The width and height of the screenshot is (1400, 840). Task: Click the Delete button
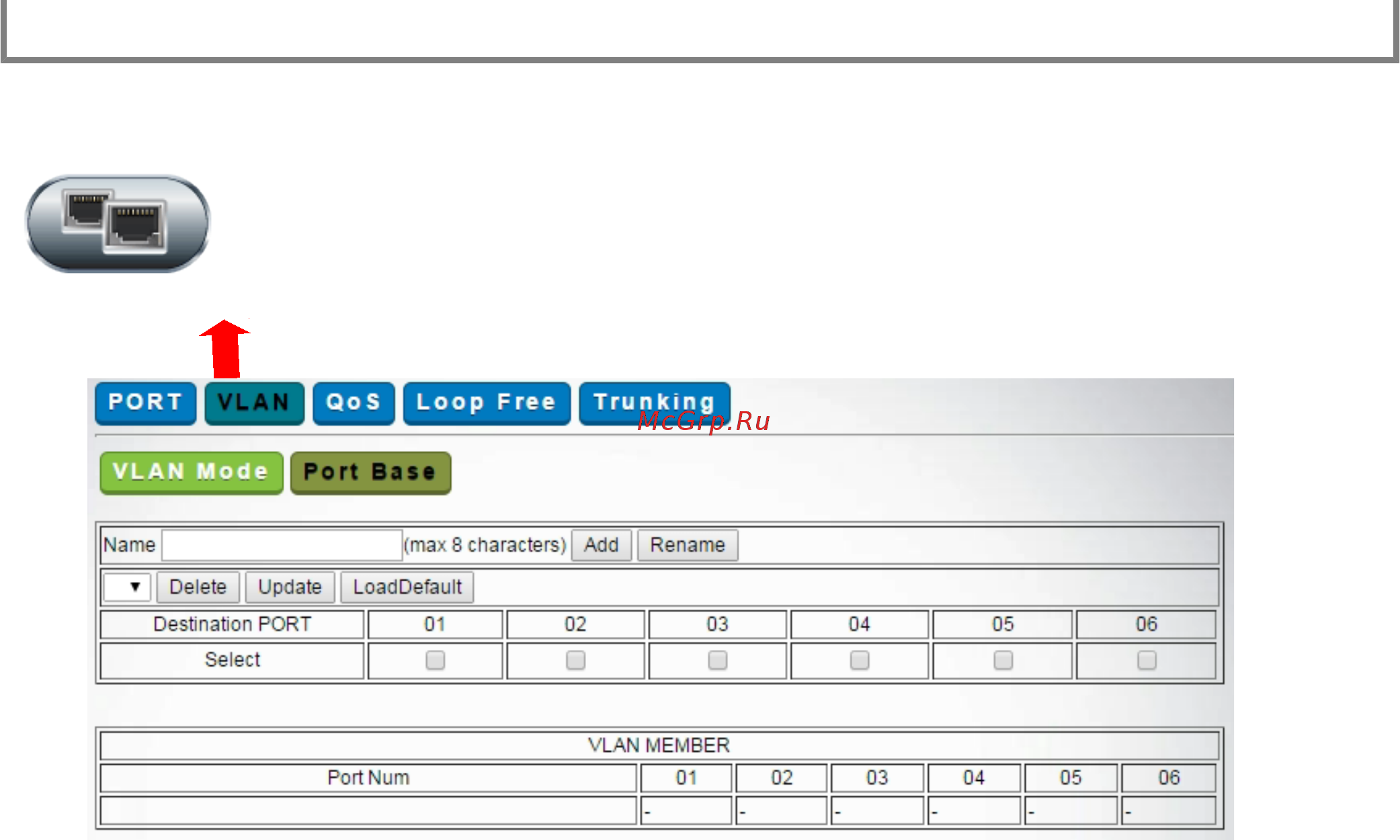198,587
